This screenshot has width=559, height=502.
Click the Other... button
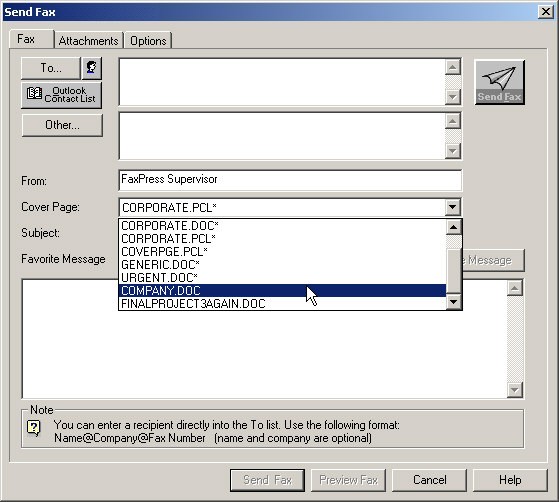point(62,125)
